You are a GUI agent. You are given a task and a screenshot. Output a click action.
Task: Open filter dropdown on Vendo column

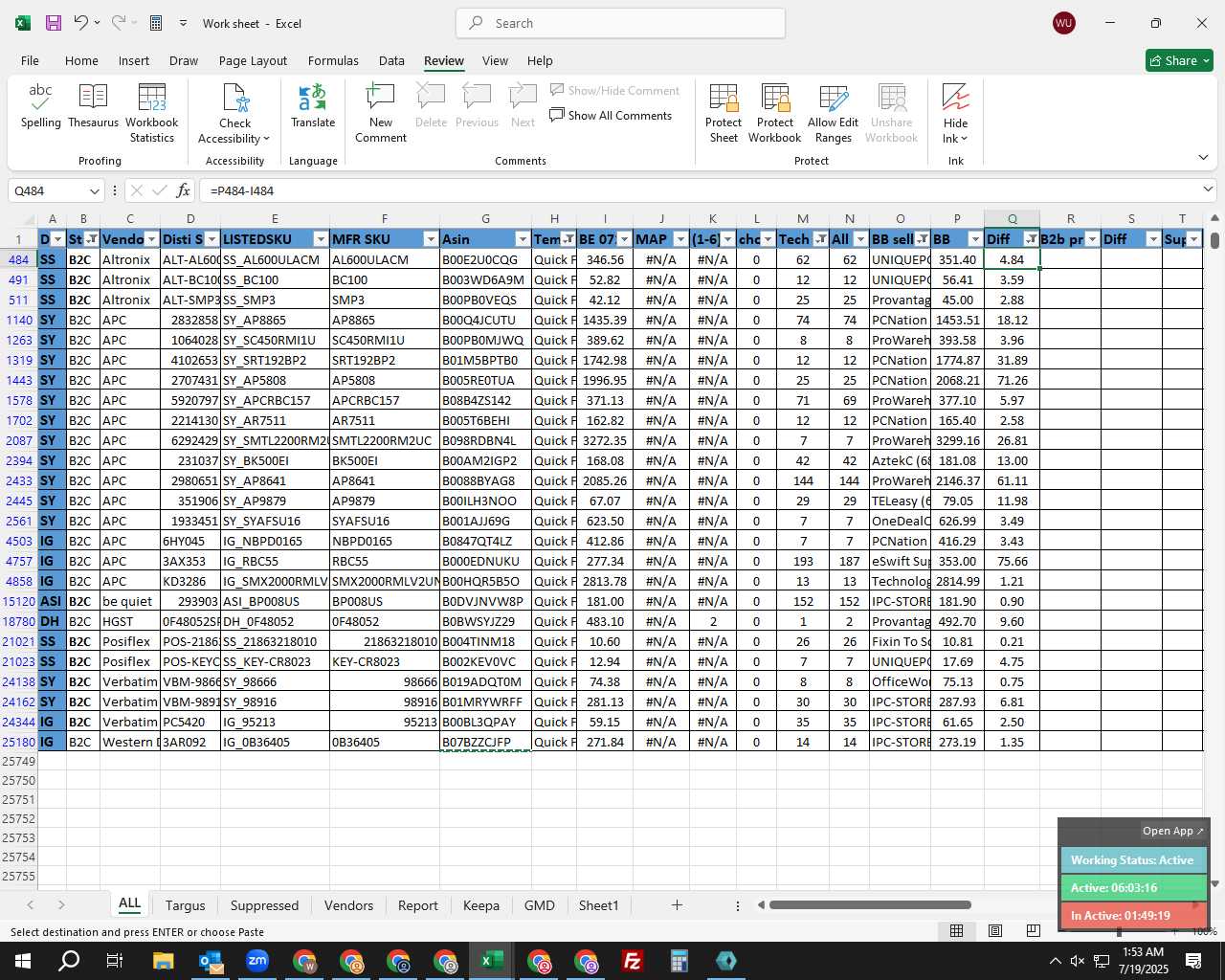(x=151, y=239)
